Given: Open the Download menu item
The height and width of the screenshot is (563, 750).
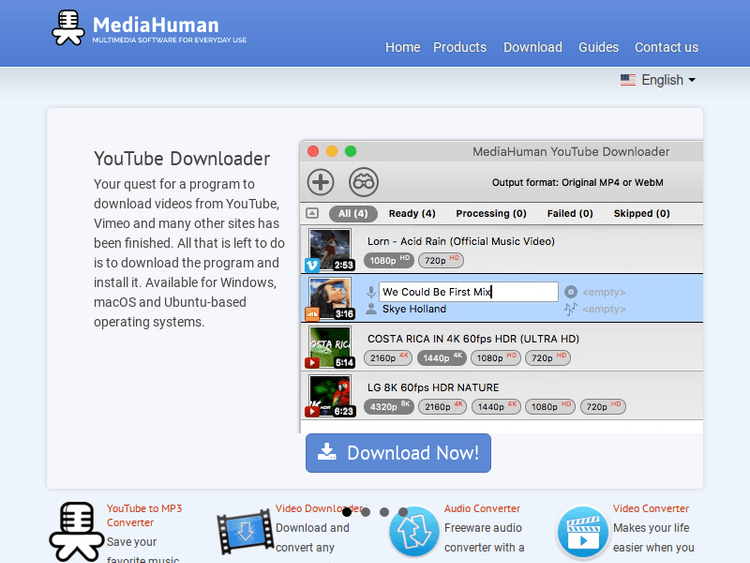Looking at the screenshot, I should click(x=532, y=47).
